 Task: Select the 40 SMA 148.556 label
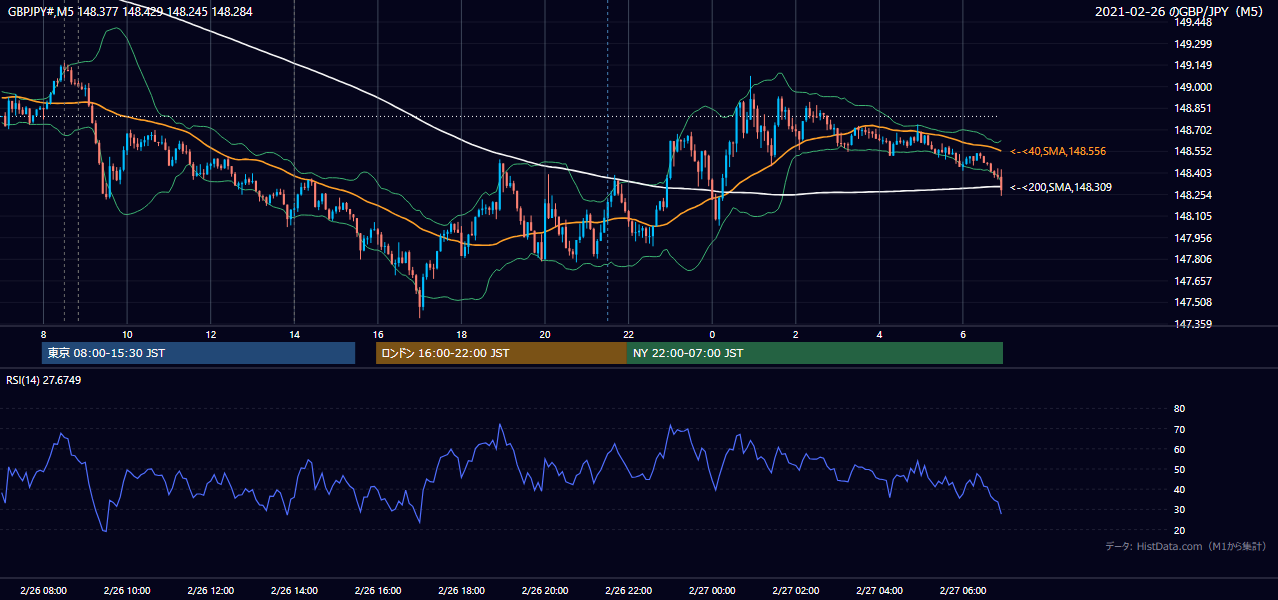(1058, 151)
